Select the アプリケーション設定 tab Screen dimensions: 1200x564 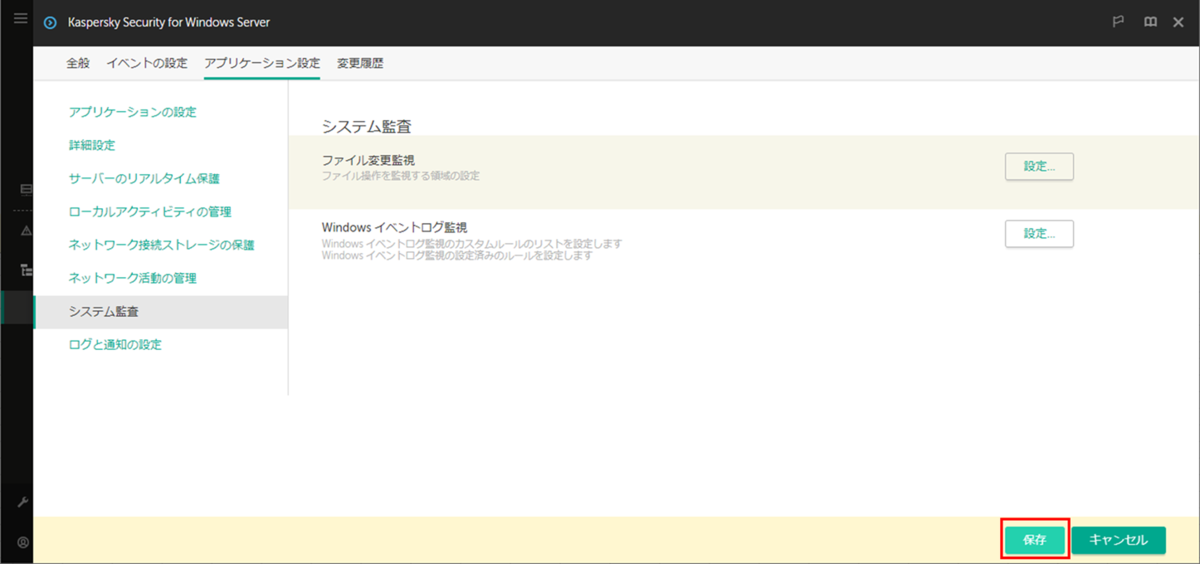(x=262, y=63)
